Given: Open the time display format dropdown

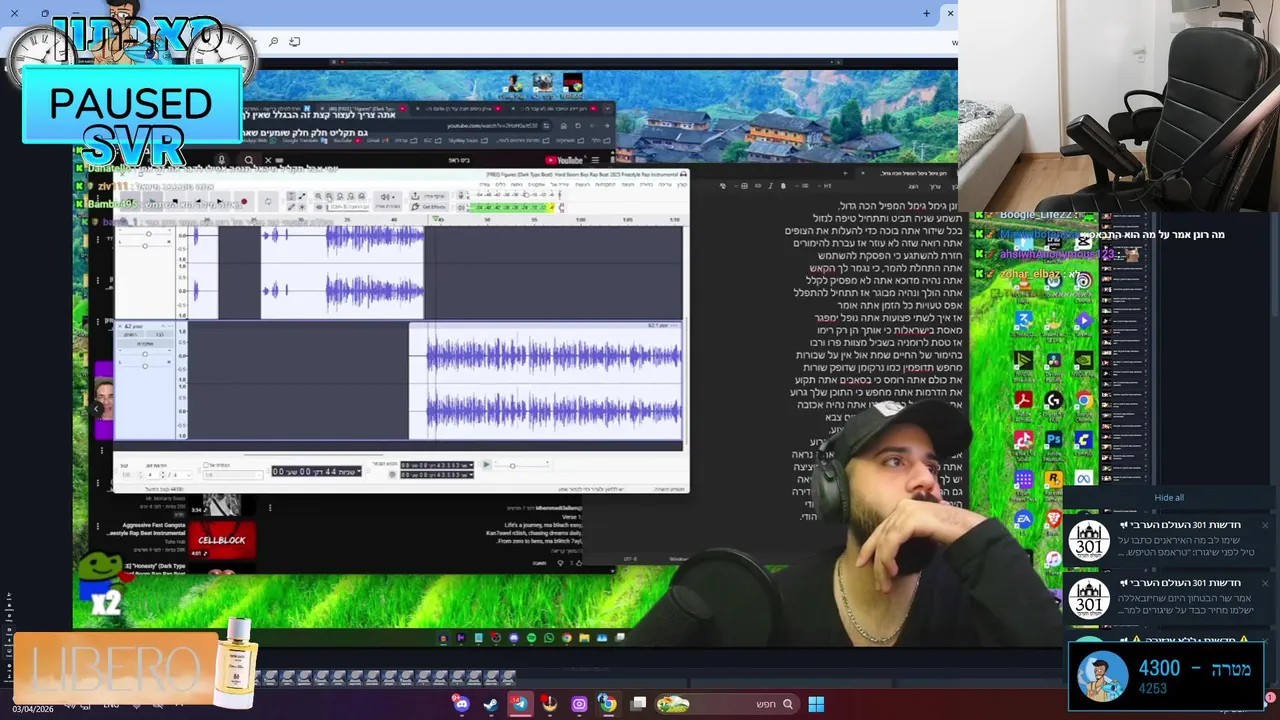Looking at the screenshot, I should [359, 471].
